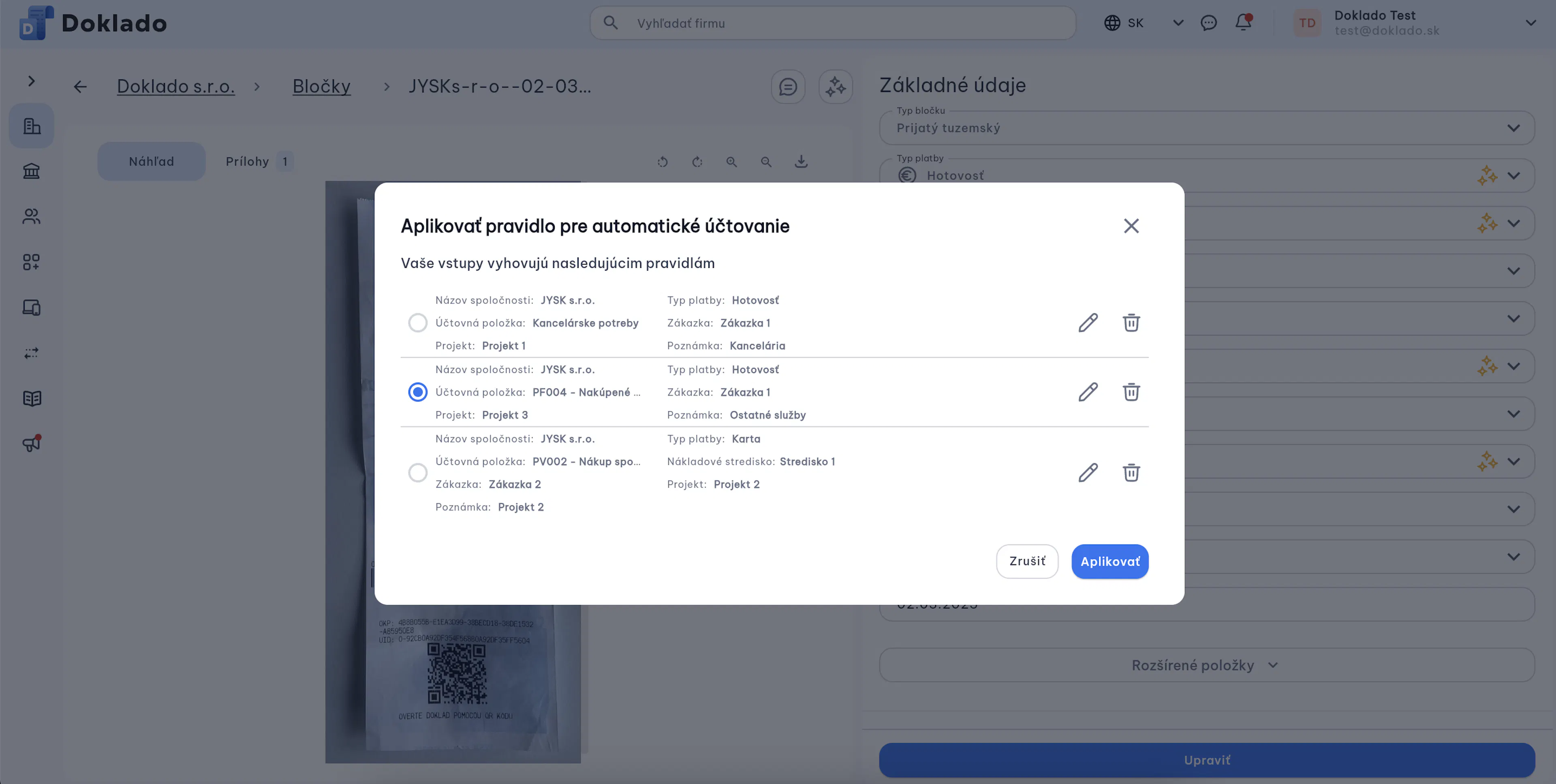Open the Typ bločku dropdown
1556x784 pixels.
tap(1206, 128)
